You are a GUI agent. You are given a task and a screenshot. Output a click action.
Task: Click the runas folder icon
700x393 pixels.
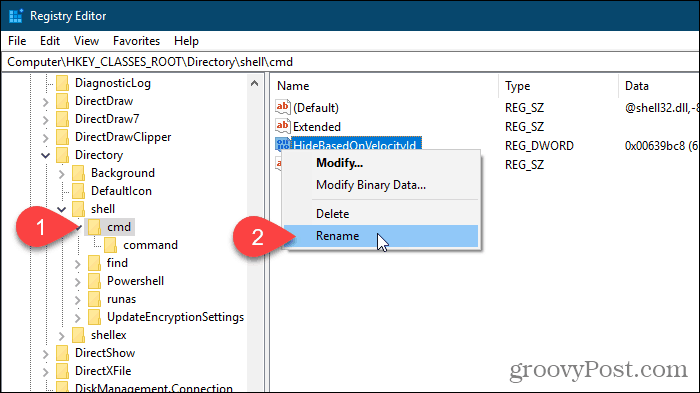[95, 299]
